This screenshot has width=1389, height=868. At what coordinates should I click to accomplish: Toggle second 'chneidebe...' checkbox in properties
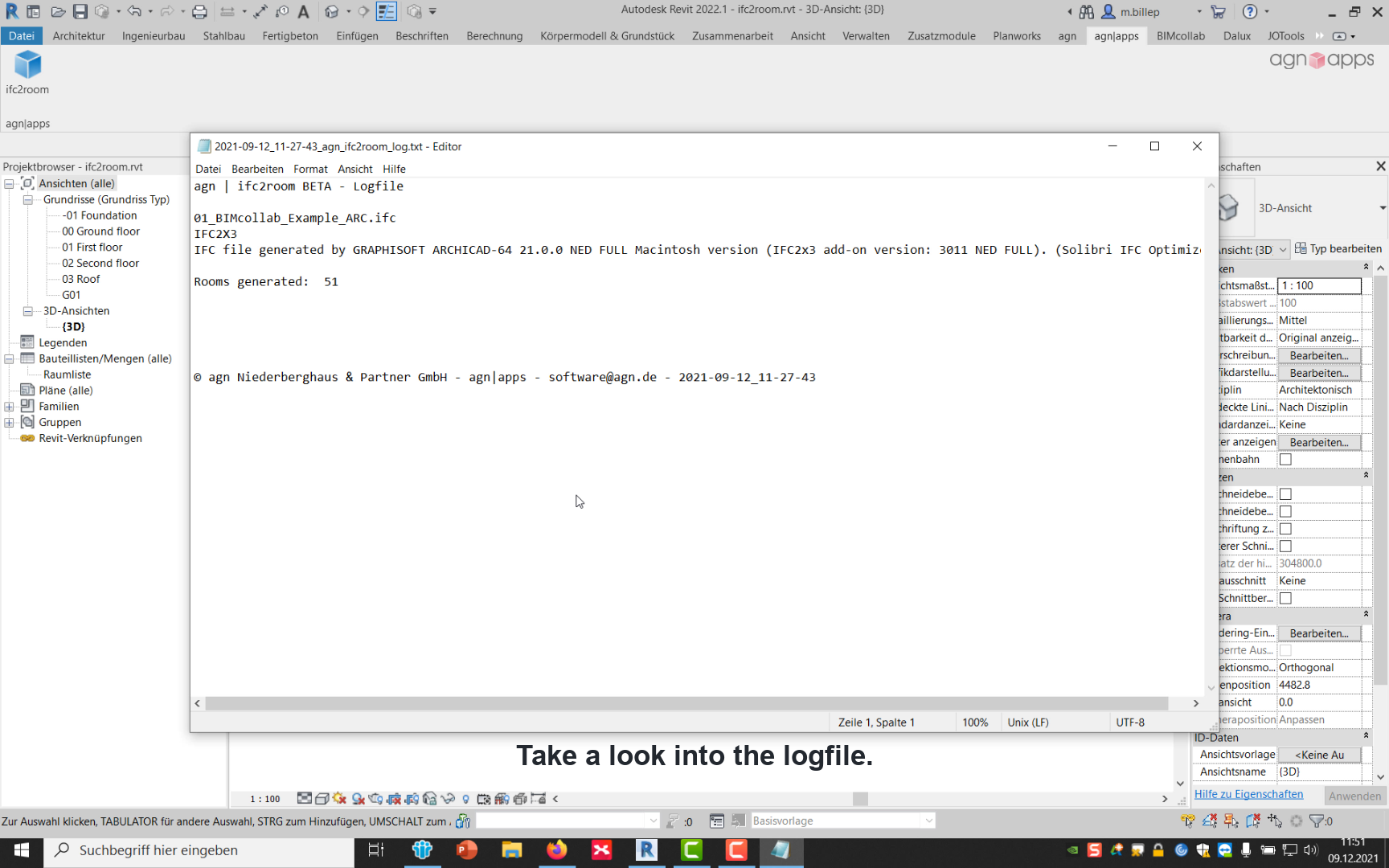(1285, 512)
